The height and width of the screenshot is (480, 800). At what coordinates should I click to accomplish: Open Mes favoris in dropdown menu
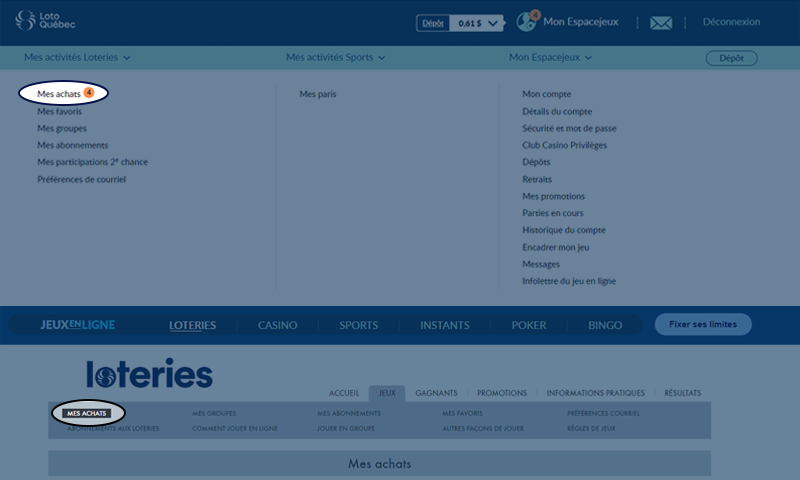coord(59,111)
